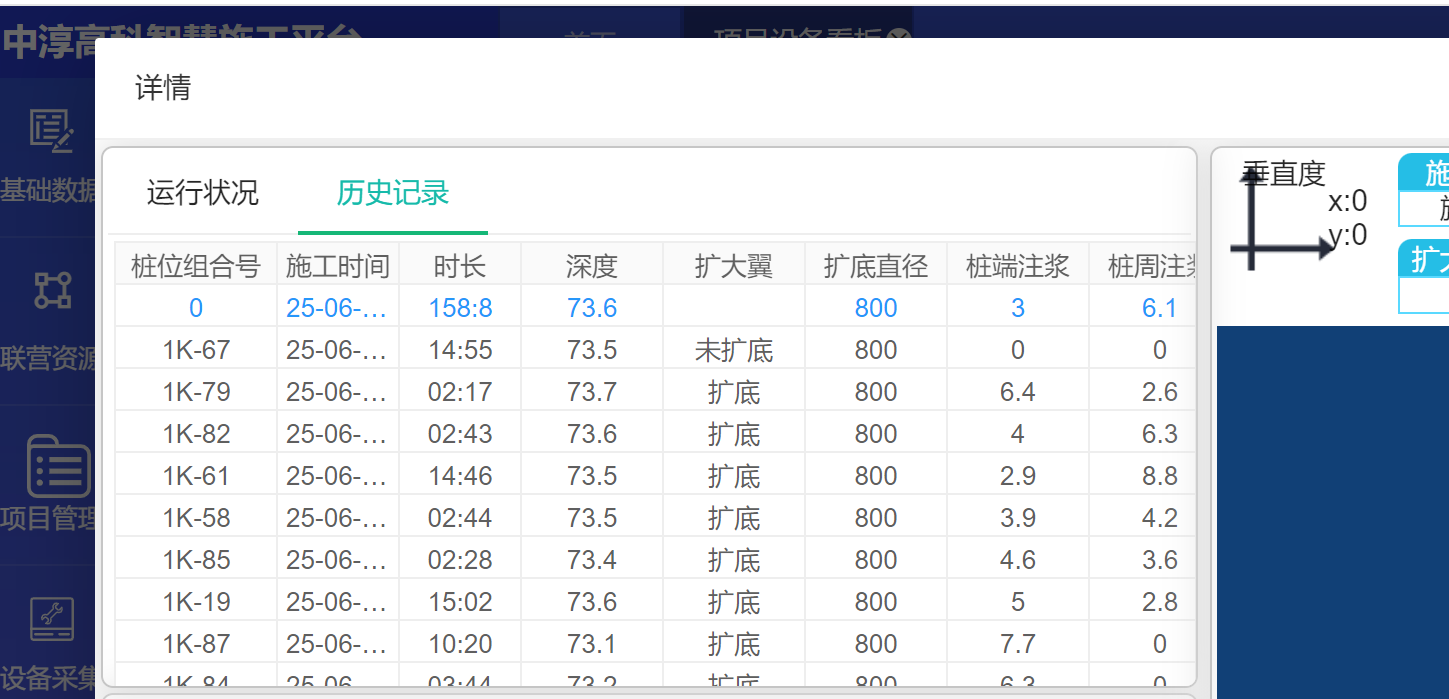Viewport: 1449px width, 699px height.
Task: Click the 联营资源 sidebar icon
Action: point(52,290)
